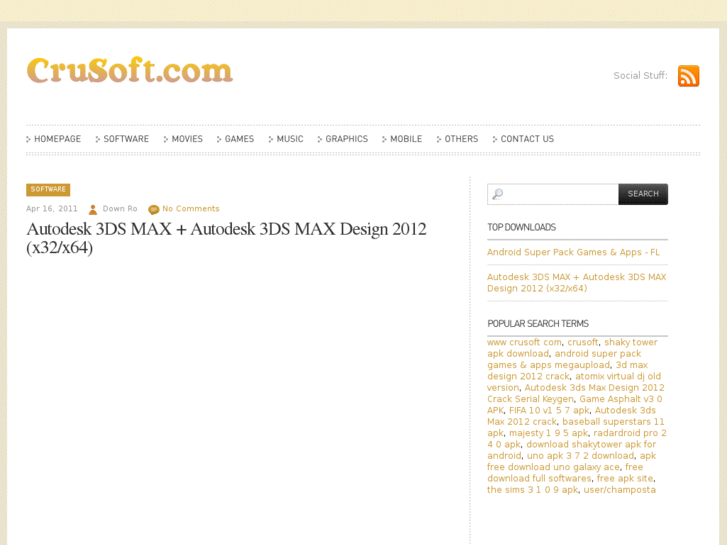Focus the search text field
This screenshot has height=545, width=727.
click(553, 194)
